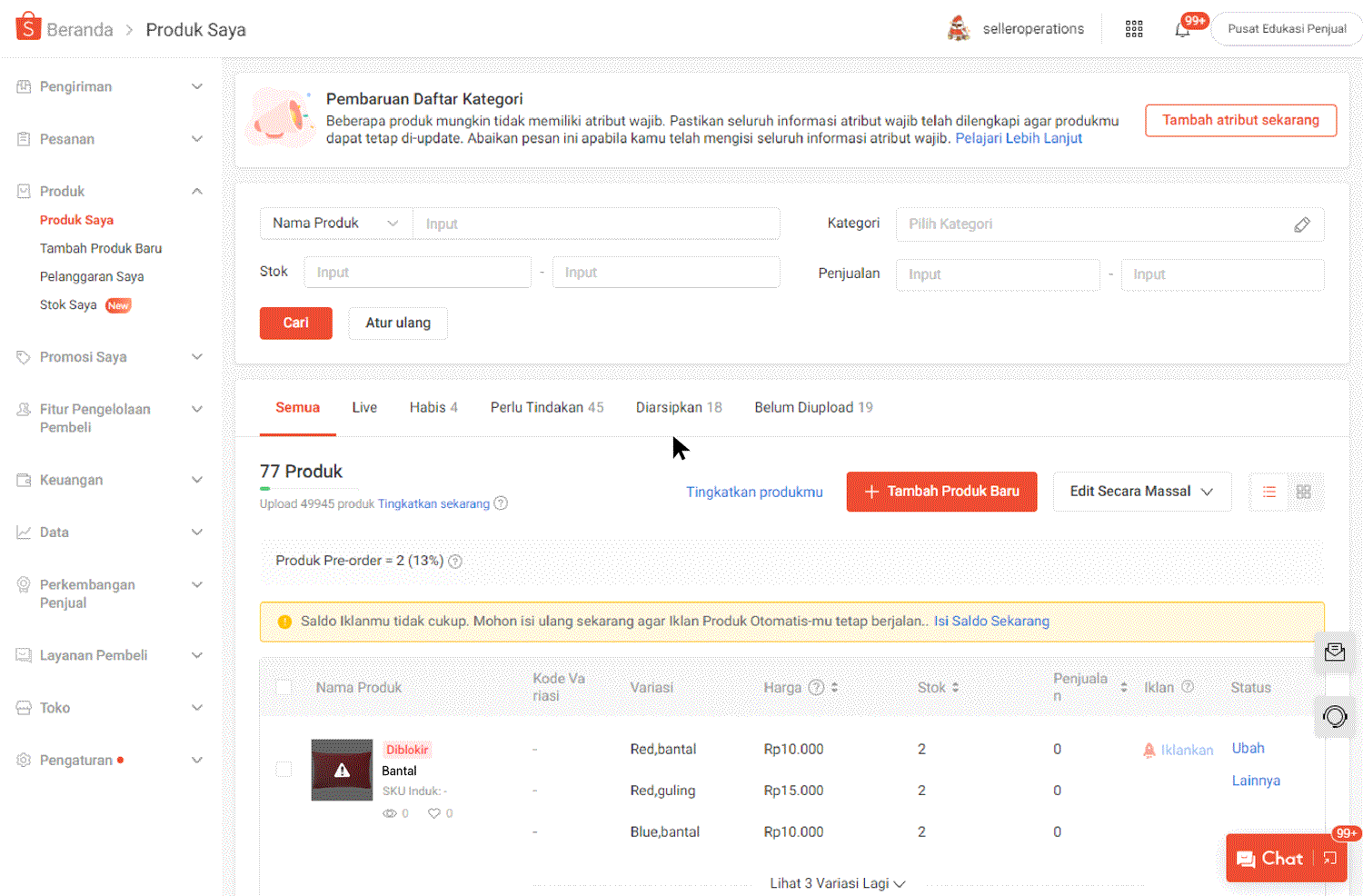Open the Diarsipkan tab

pos(678,407)
